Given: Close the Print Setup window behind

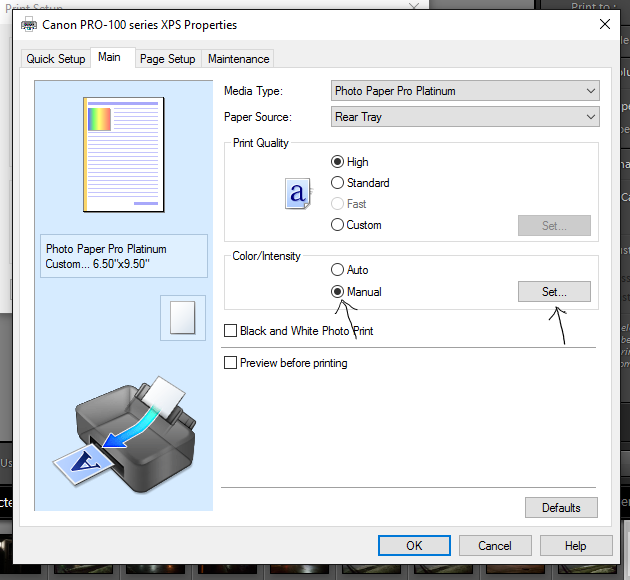Looking at the screenshot, I should coord(414,6).
